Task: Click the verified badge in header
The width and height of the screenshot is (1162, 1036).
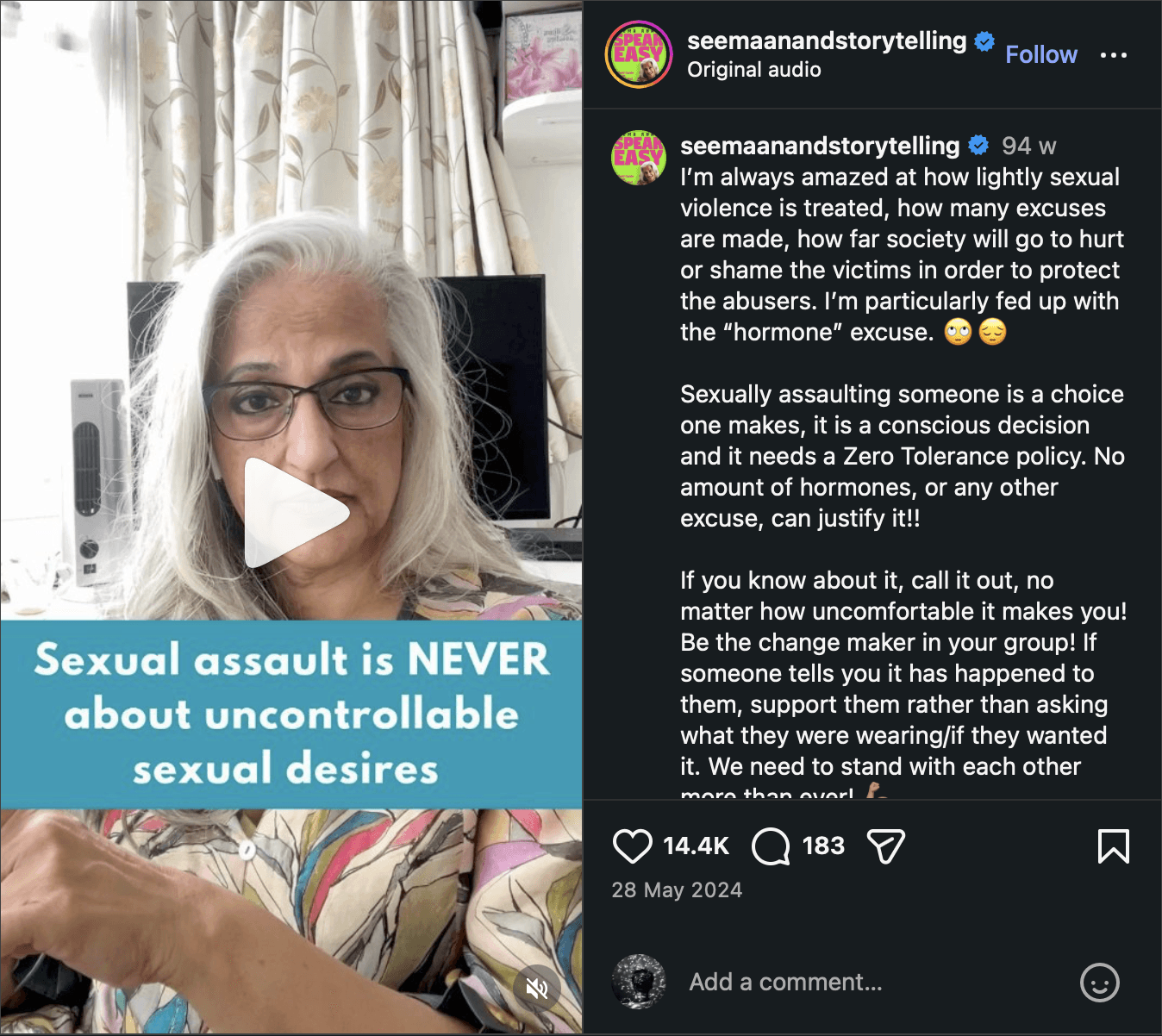Action: (x=984, y=41)
